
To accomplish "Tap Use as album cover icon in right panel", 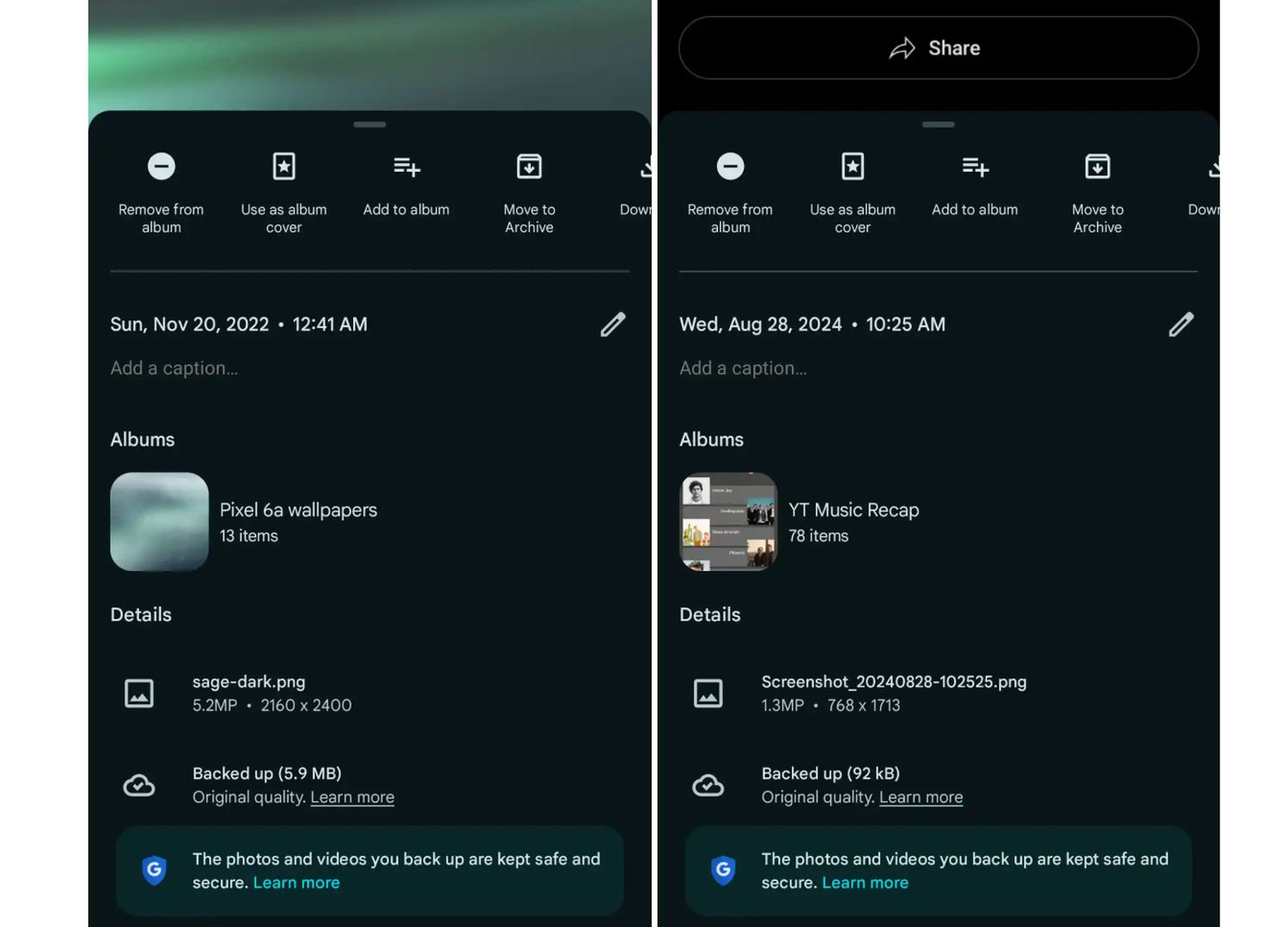I will pyautogui.click(x=853, y=167).
